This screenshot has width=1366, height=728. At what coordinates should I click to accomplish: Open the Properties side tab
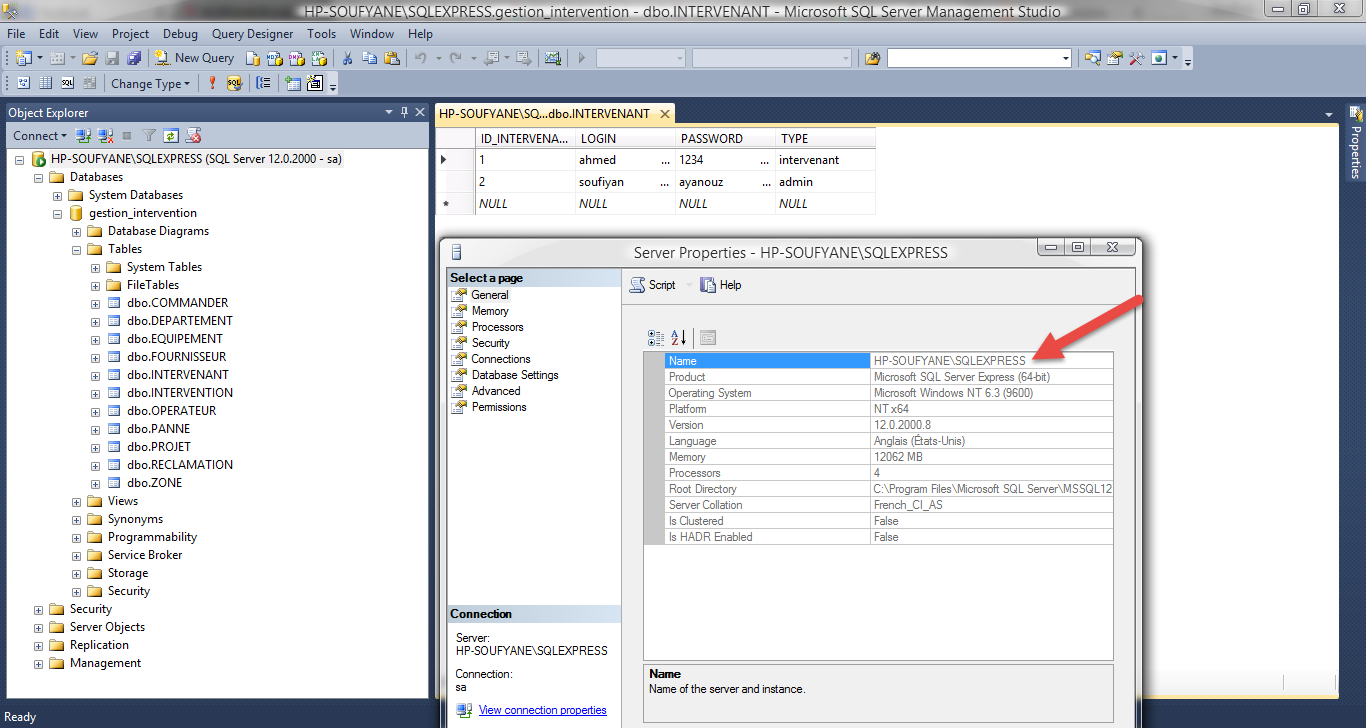1356,143
